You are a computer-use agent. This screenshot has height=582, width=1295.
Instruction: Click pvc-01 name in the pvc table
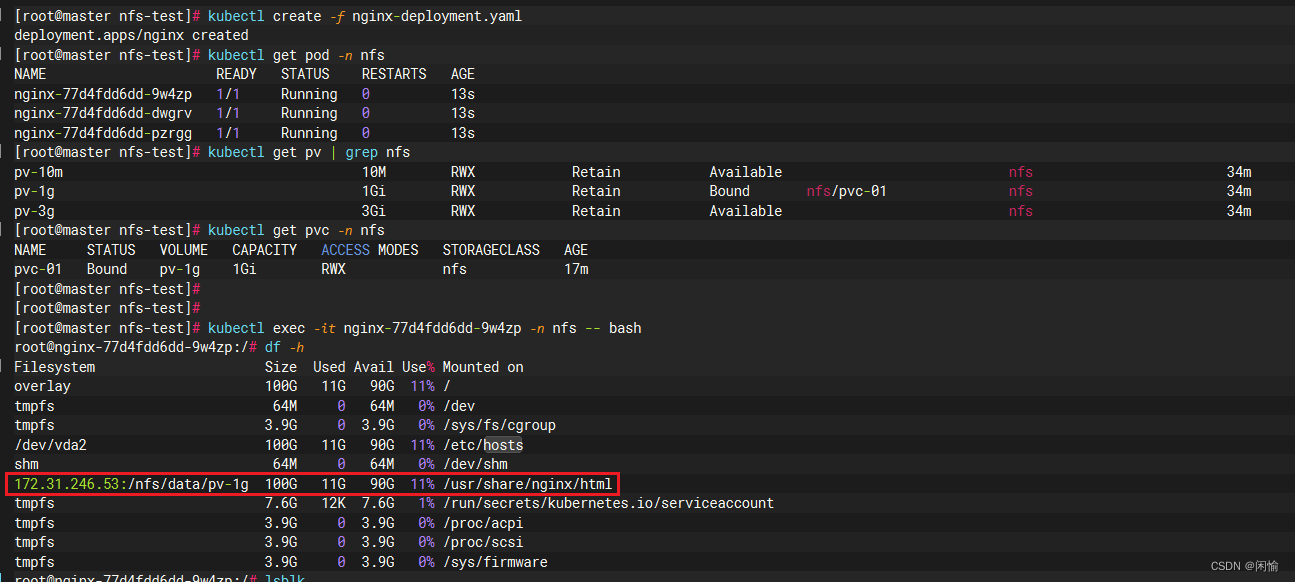38,269
